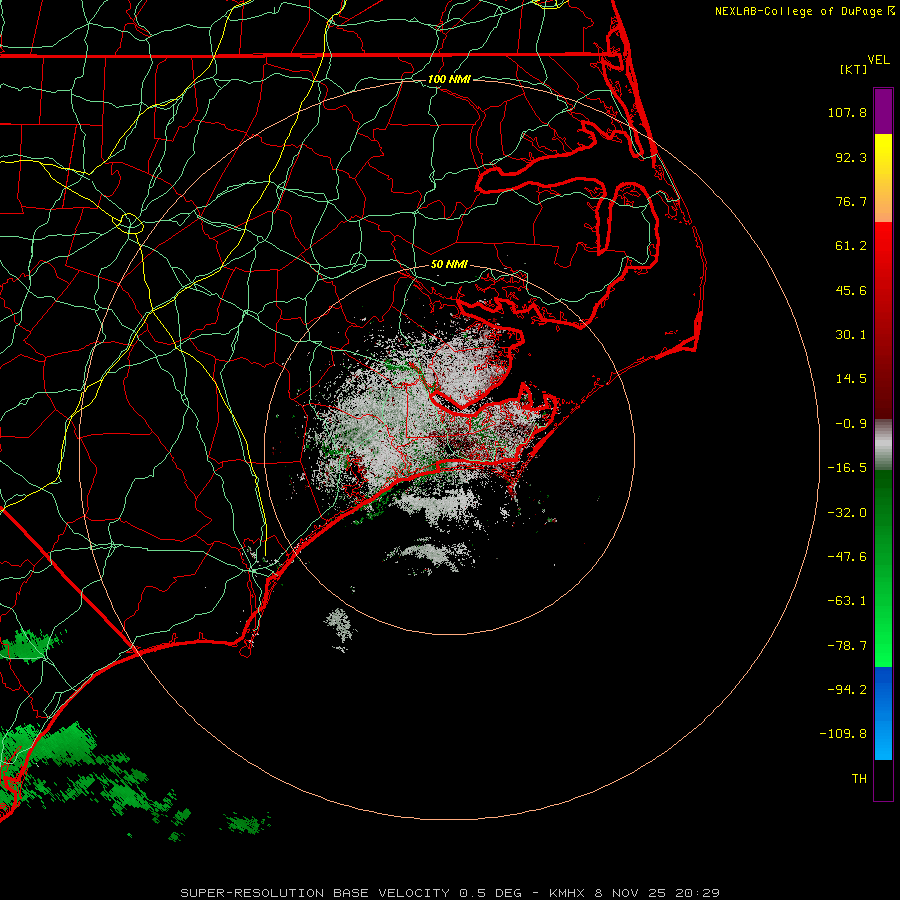Select the -78.7 legend value
The width and height of the screenshot is (900, 900).
(847, 646)
